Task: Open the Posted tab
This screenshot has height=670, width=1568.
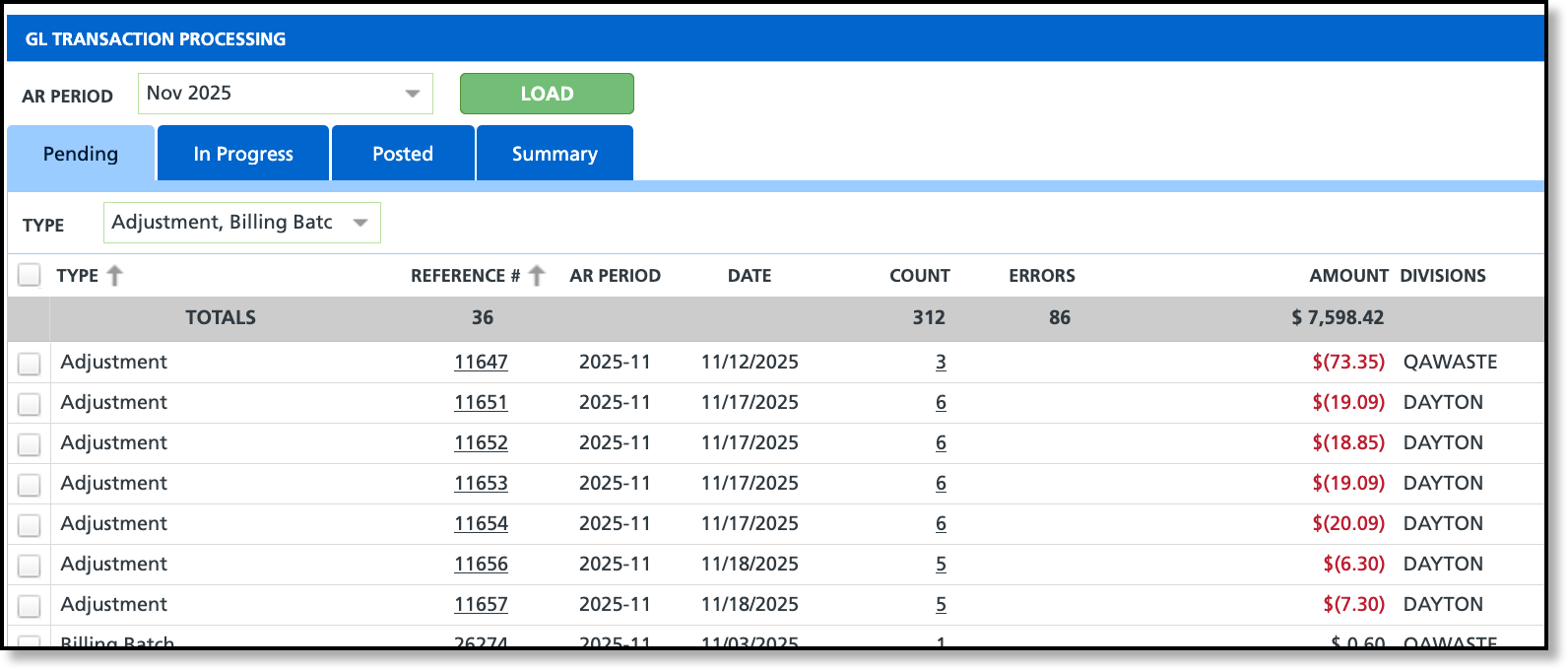Action: pos(403,154)
